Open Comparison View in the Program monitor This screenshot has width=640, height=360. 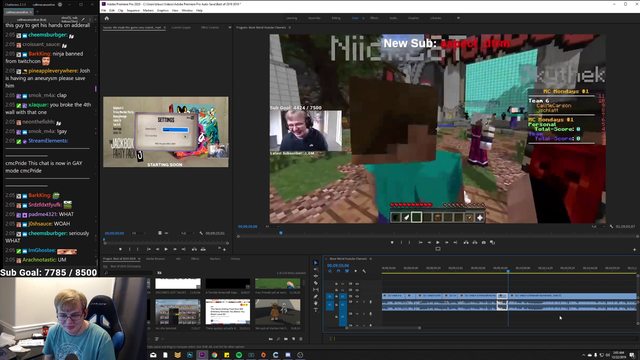pos(493,242)
